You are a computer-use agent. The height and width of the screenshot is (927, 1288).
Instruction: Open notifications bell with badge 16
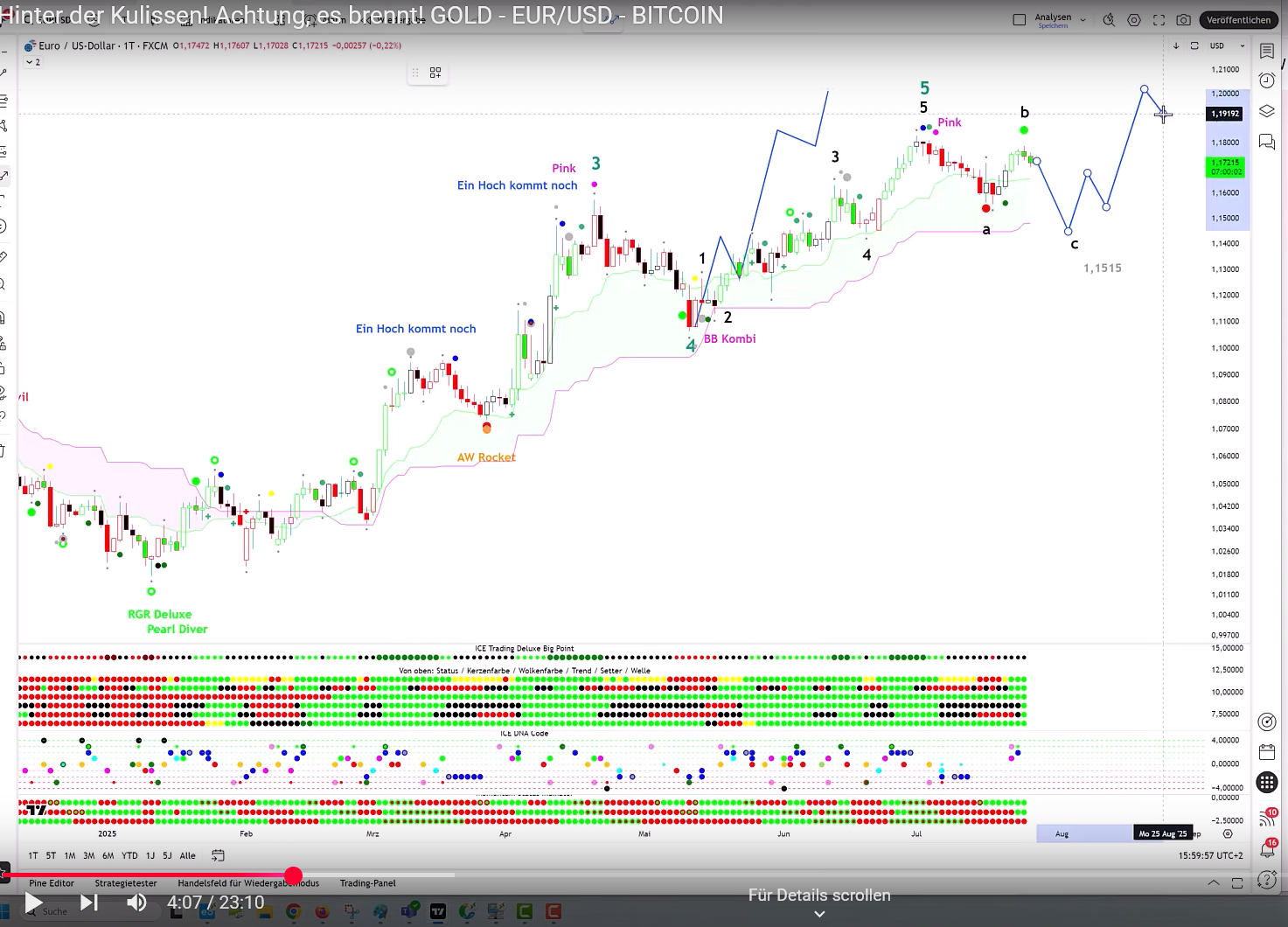pos(1266,848)
